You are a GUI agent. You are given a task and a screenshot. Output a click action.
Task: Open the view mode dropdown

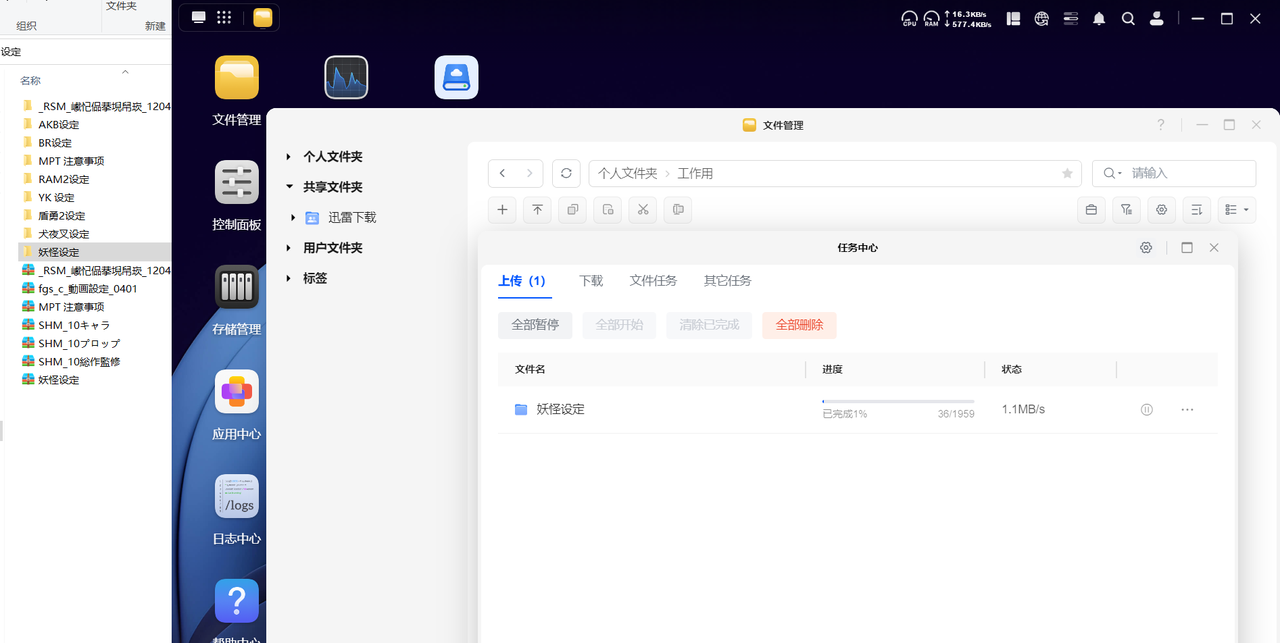[1236, 210]
